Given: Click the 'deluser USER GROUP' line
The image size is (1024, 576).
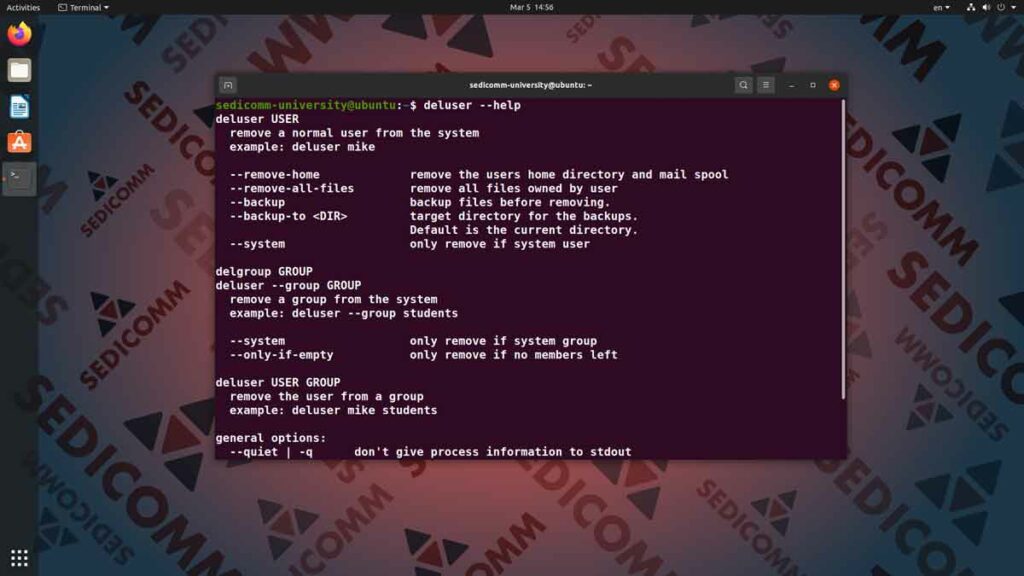Looking at the screenshot, I should (x=278, y=382).
